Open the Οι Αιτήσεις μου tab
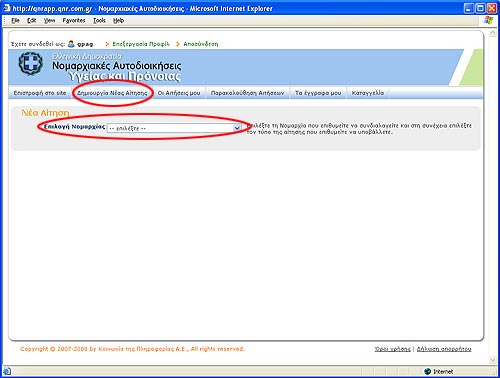The image size is (500, 378). coord(179,93)
